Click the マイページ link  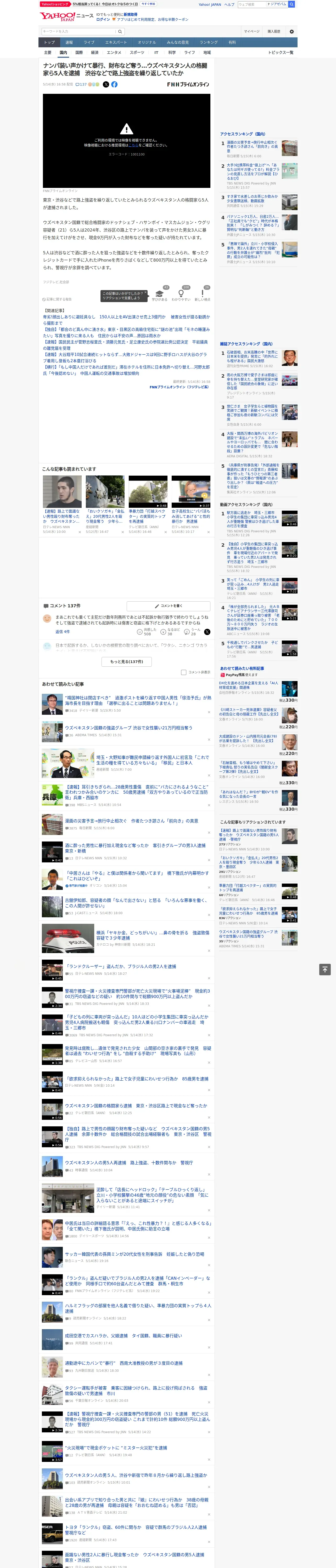click(251, 32)
